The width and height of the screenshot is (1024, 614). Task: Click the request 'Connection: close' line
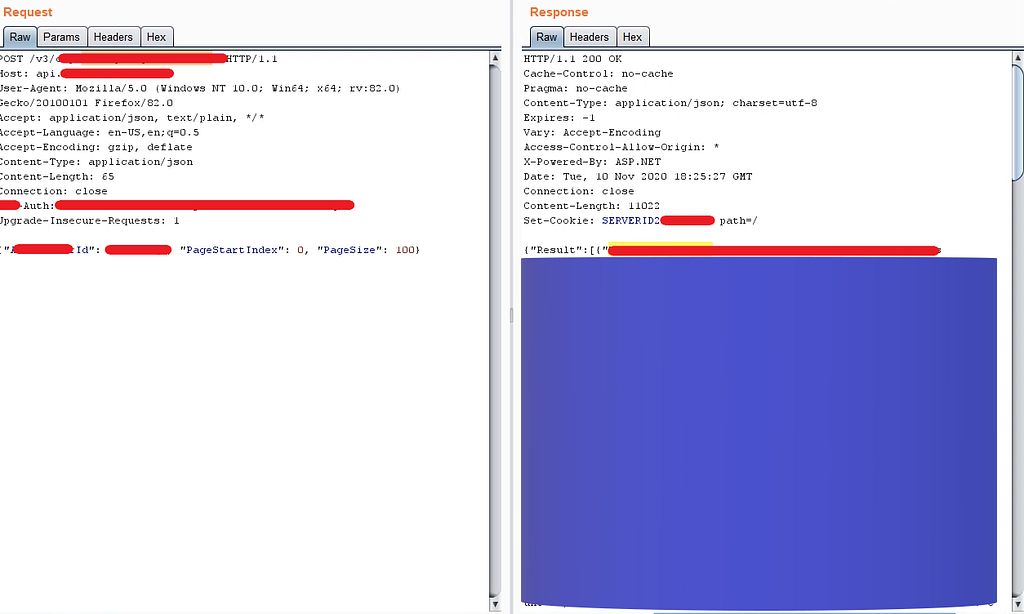54,191
